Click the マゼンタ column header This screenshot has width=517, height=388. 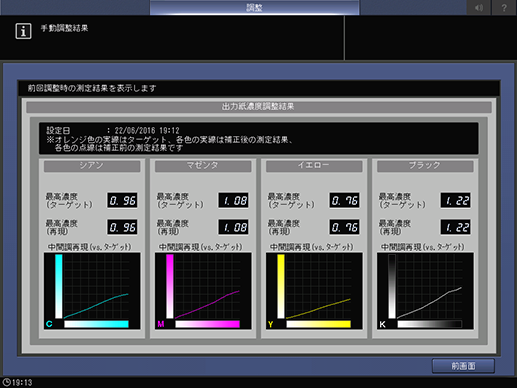coord(203,166)
